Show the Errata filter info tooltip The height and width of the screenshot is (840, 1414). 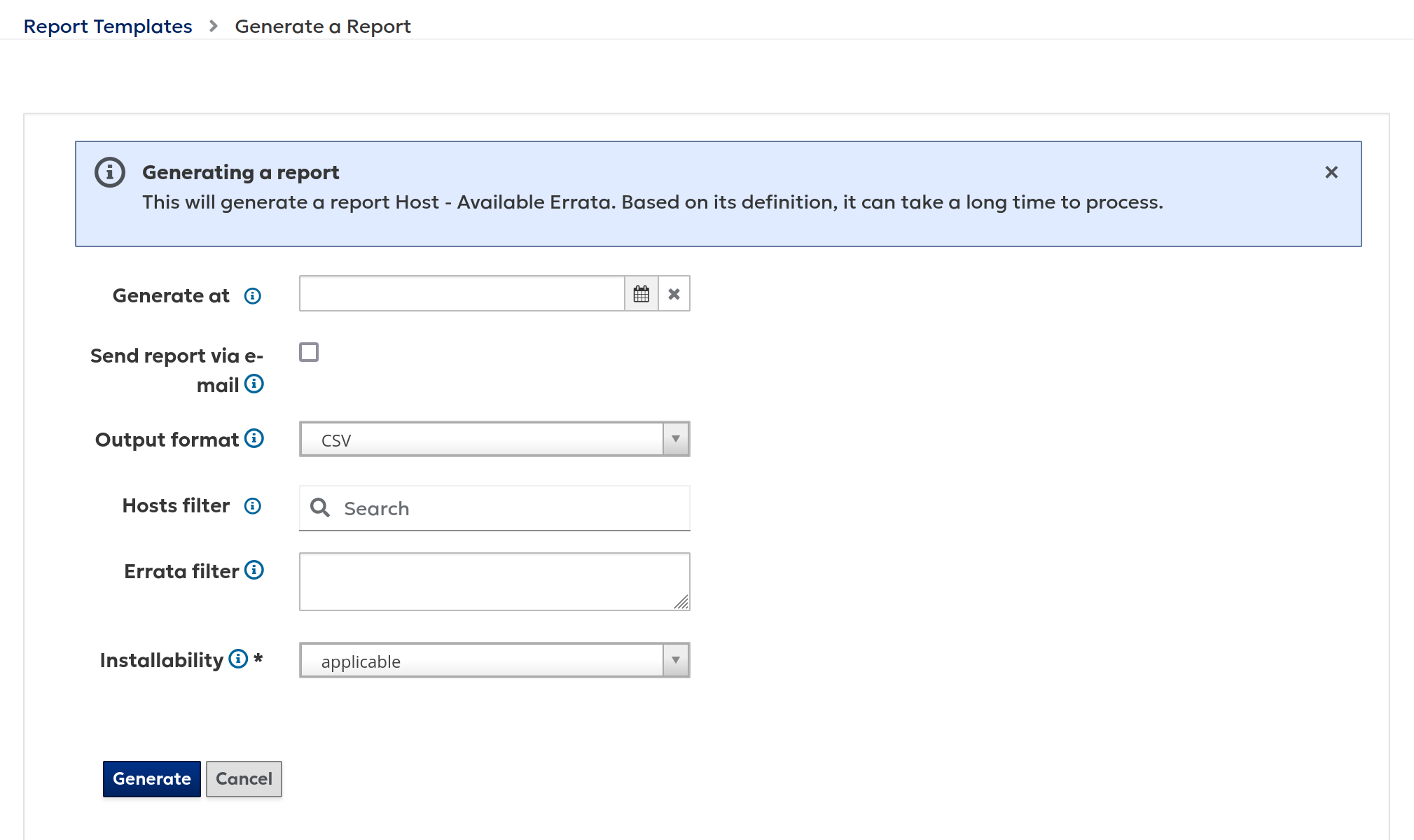[255, 570]
